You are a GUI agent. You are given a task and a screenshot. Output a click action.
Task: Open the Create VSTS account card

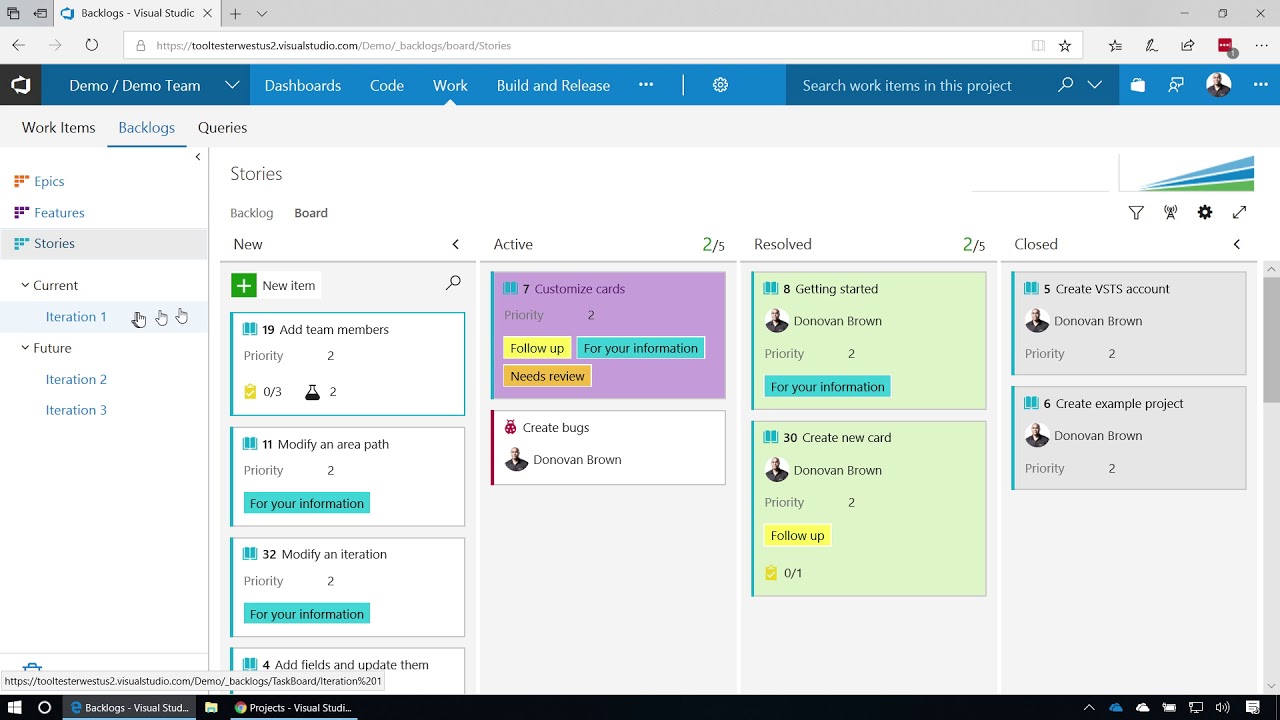point(1129,322)
